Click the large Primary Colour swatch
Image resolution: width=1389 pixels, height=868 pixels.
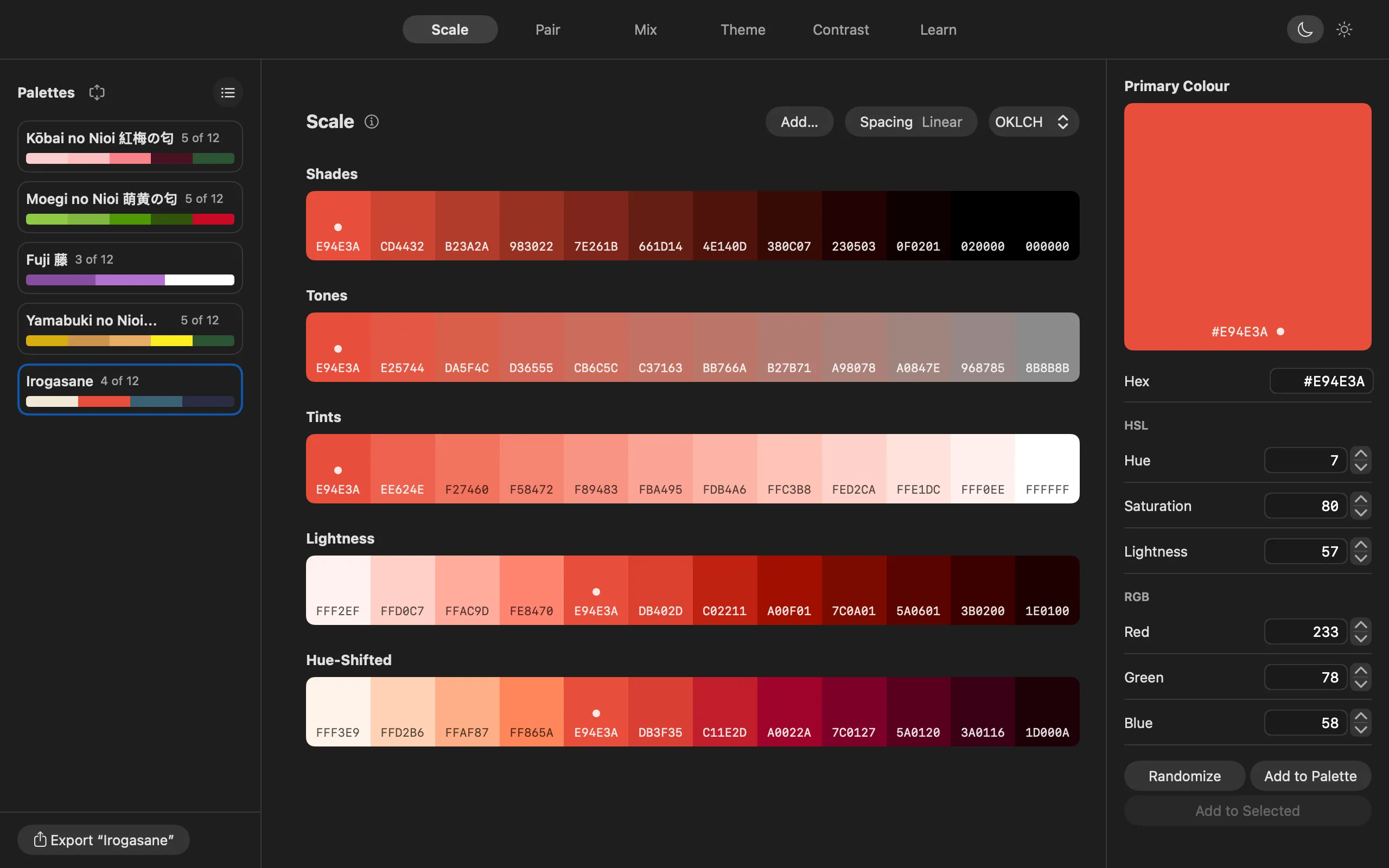point(1247,227)
